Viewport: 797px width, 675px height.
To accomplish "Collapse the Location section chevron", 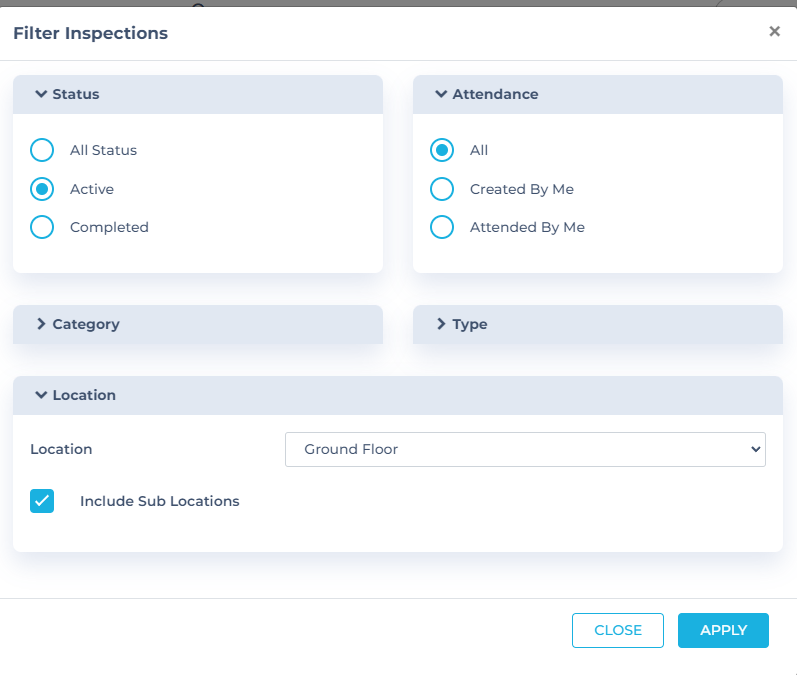I will click(41, 395).
